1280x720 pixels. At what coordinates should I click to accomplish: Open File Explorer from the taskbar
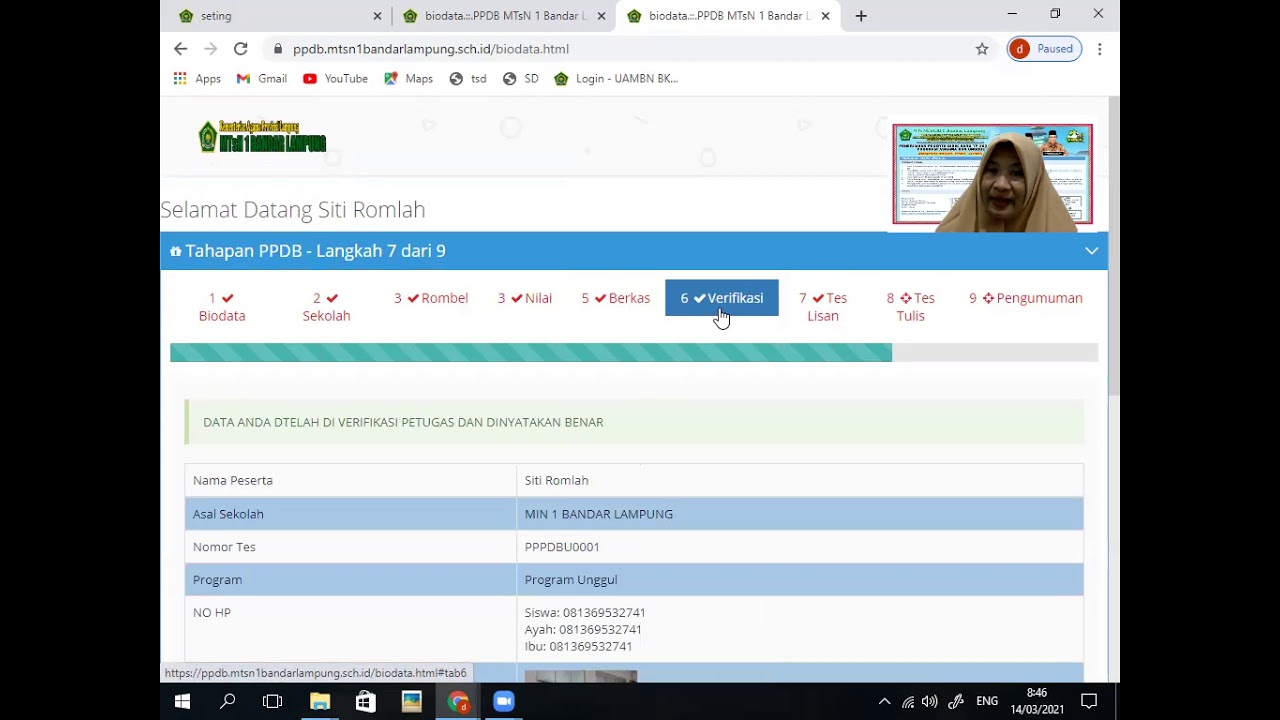(x=320, y=701)
